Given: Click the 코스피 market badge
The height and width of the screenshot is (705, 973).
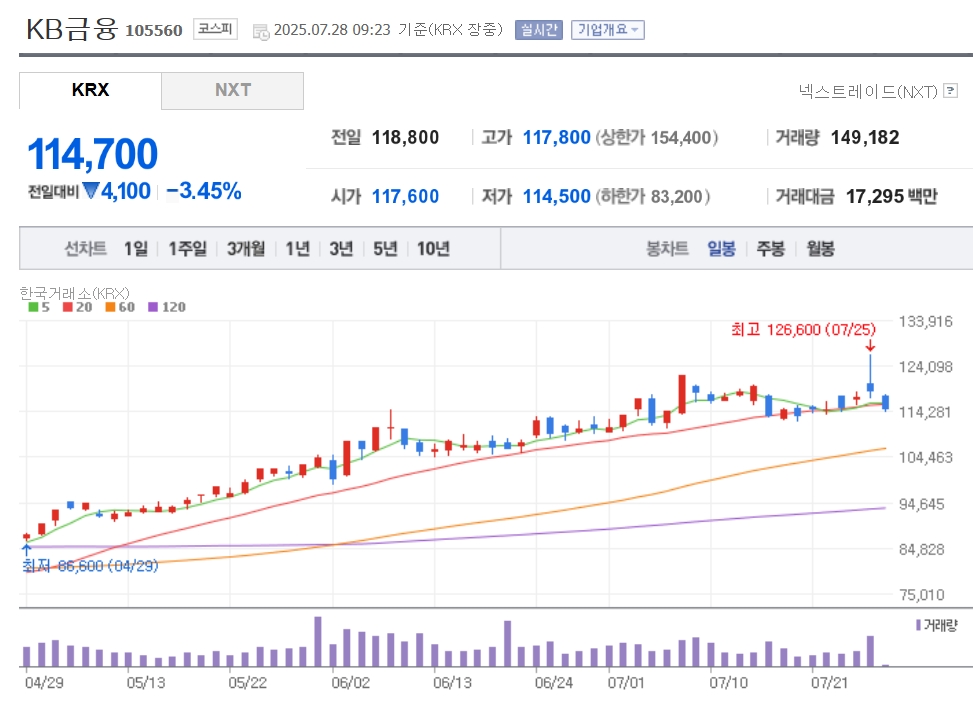Looking at the screenshot, I should [x=215, y=29].
